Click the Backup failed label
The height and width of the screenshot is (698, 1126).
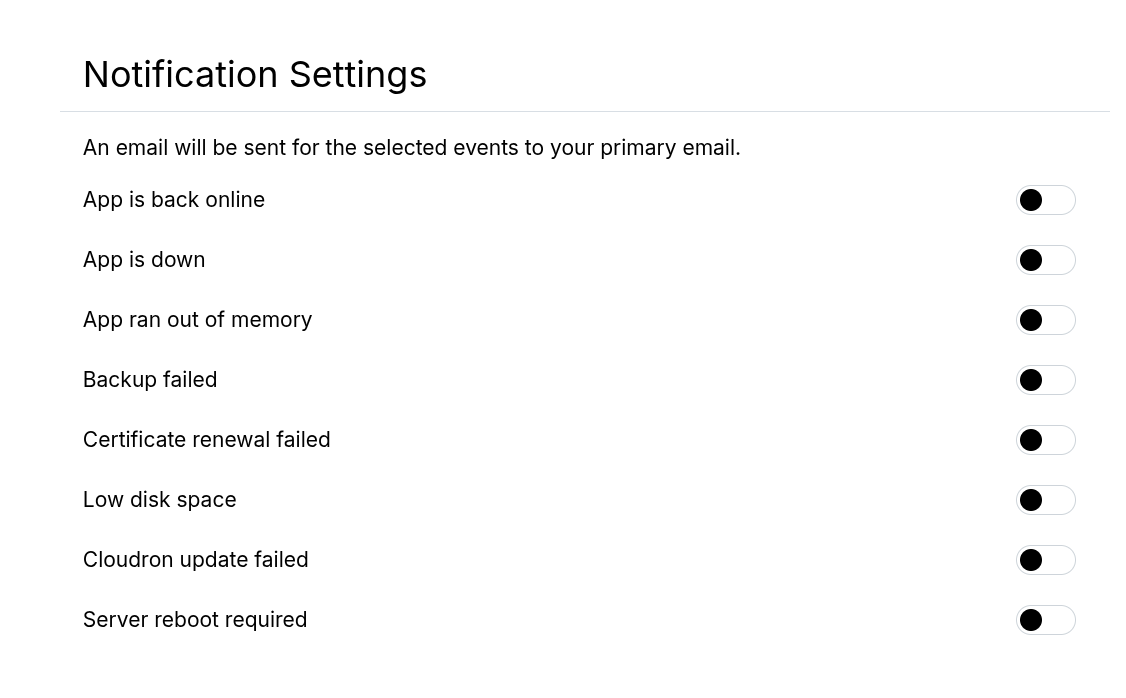coord(150,379)
